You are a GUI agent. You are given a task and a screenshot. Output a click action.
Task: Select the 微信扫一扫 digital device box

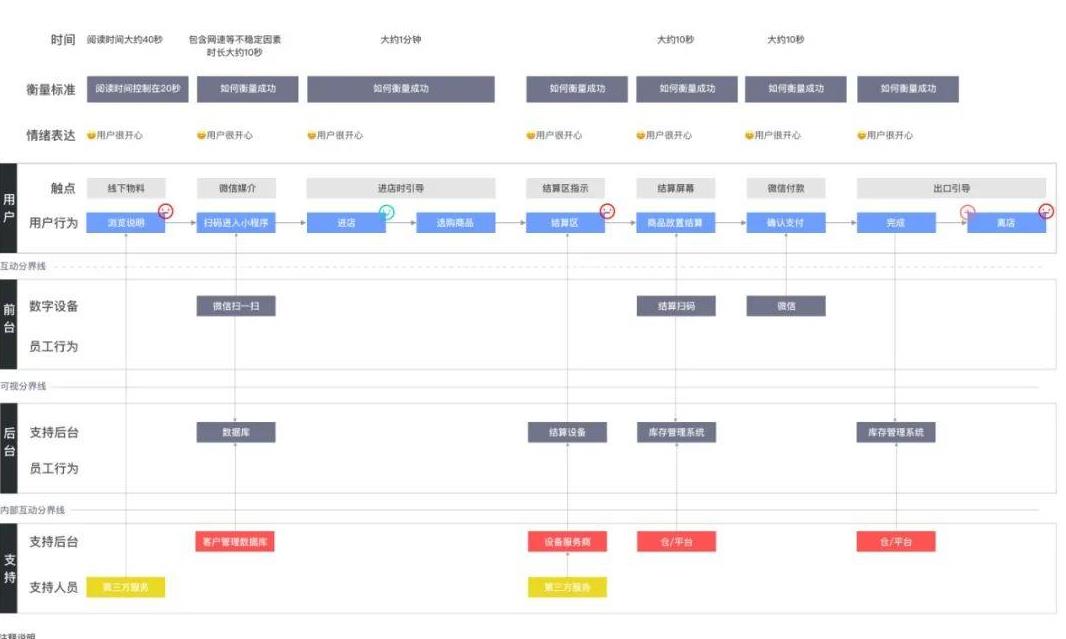[x=236, y=306]
